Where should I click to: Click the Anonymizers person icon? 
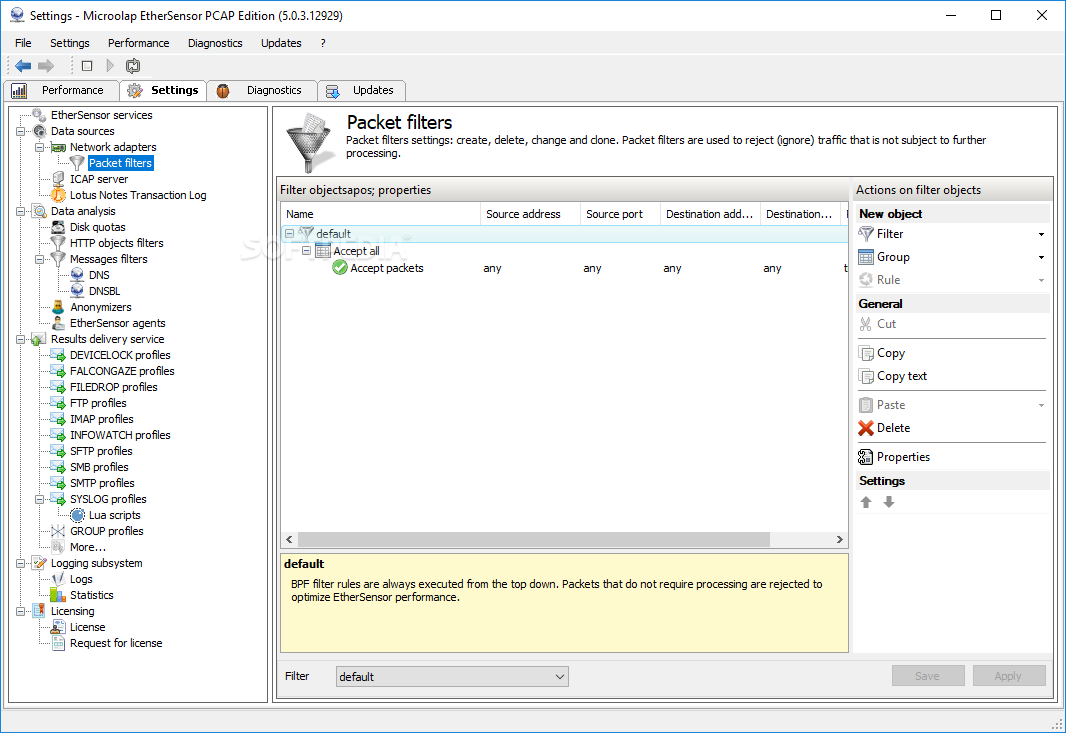[x=58, y=307]
